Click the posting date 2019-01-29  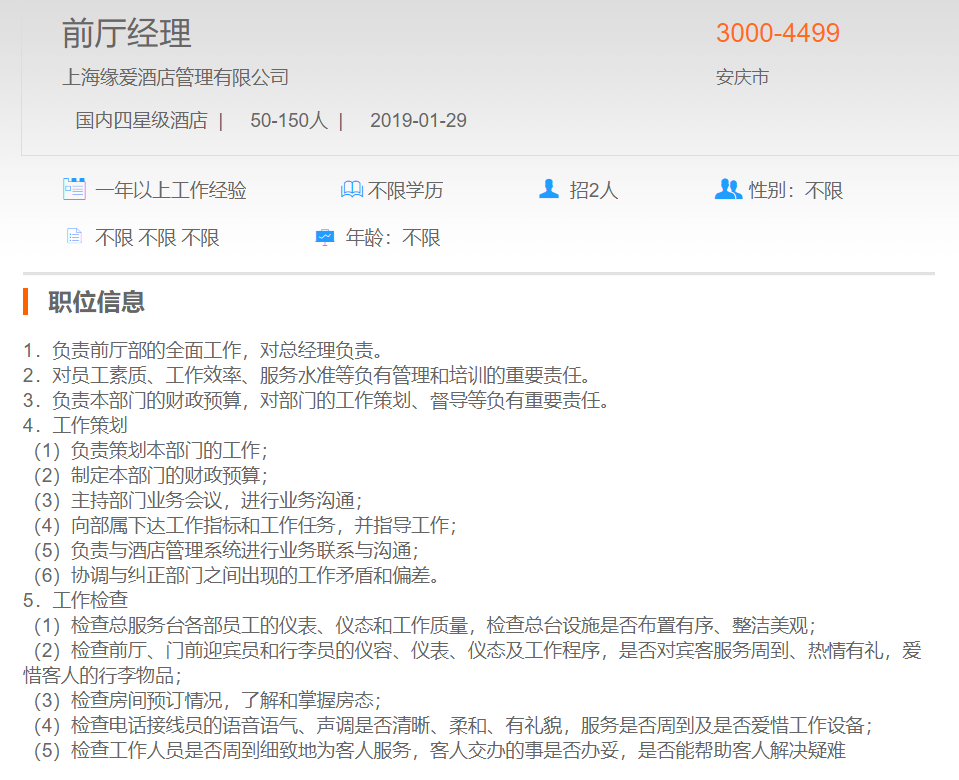click(x=418, y=121)
